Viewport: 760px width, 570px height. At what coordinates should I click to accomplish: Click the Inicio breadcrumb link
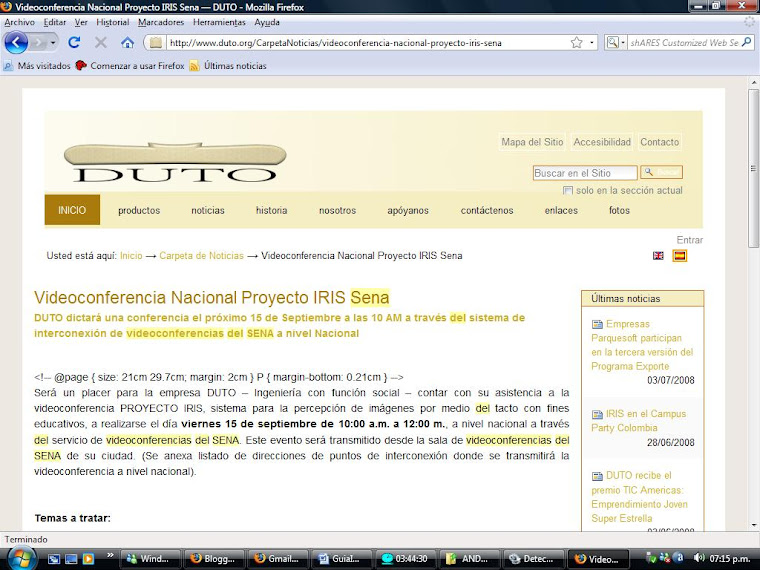click(x=131, y=255)
